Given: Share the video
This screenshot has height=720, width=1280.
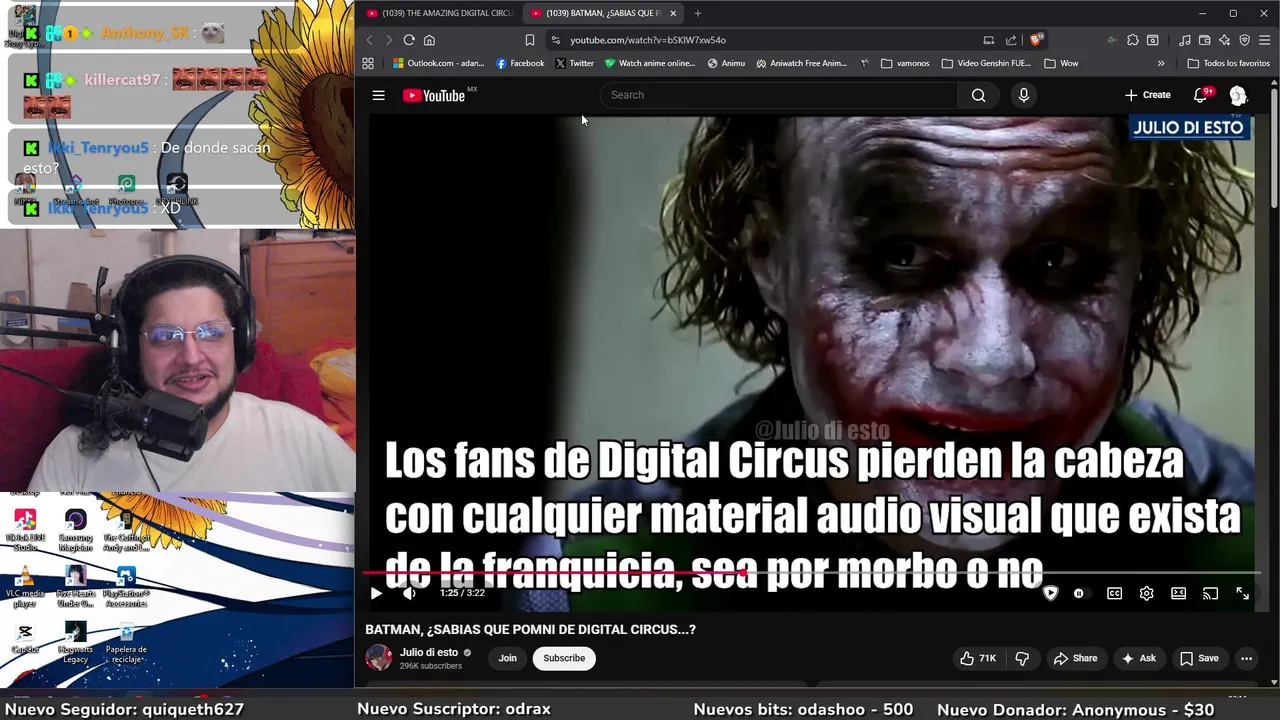Looking at the screenshot, I should pos(1075,658).
